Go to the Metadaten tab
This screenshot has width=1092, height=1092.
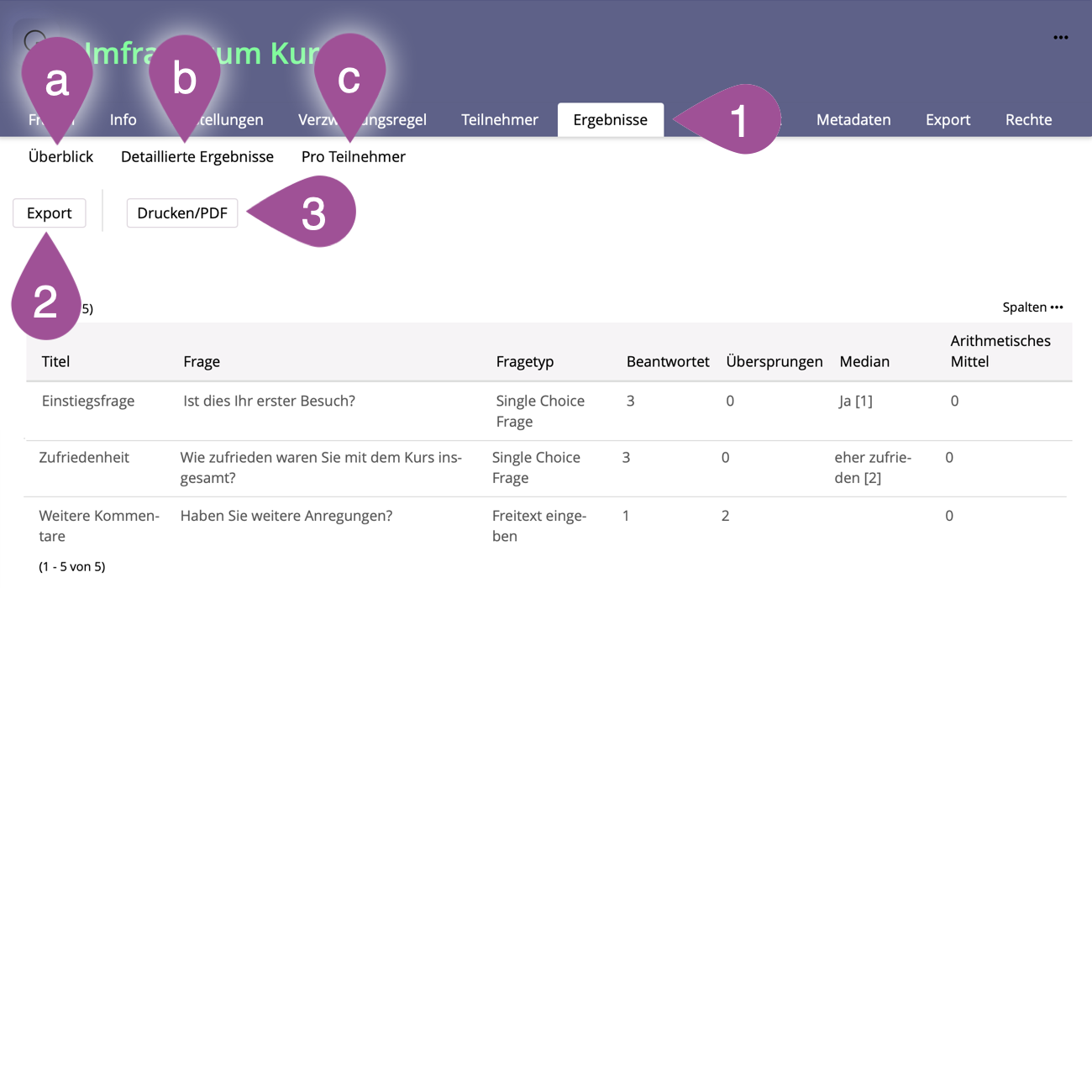point(853,120)
